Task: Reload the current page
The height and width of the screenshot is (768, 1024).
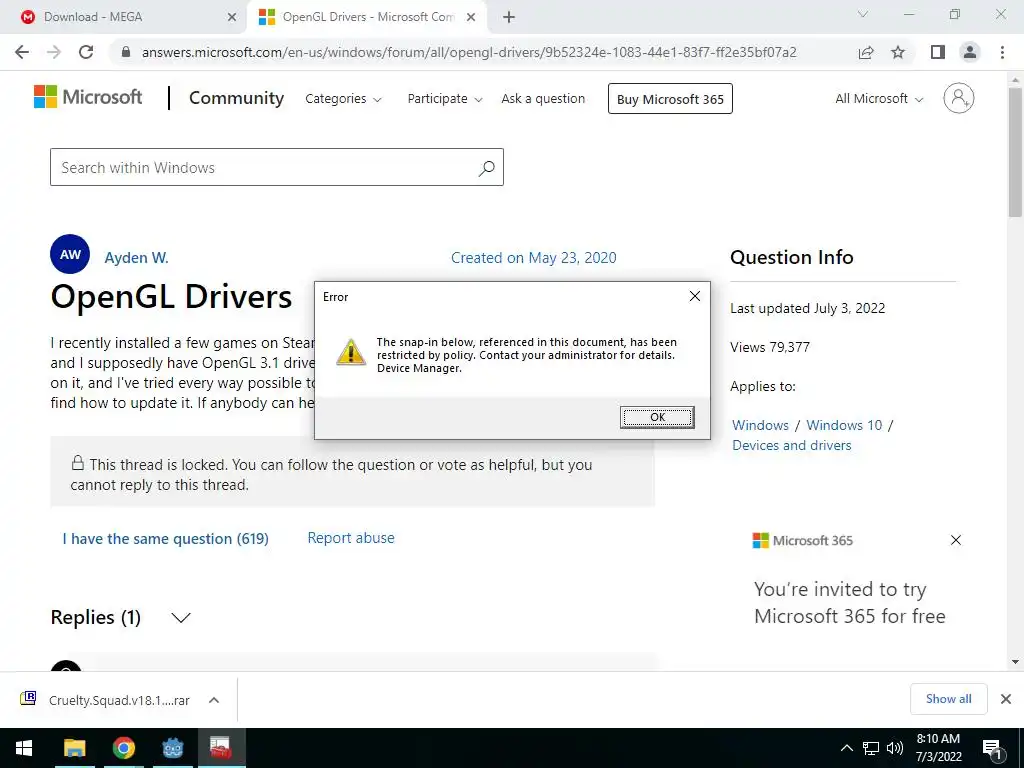Action: pos(86,52)
